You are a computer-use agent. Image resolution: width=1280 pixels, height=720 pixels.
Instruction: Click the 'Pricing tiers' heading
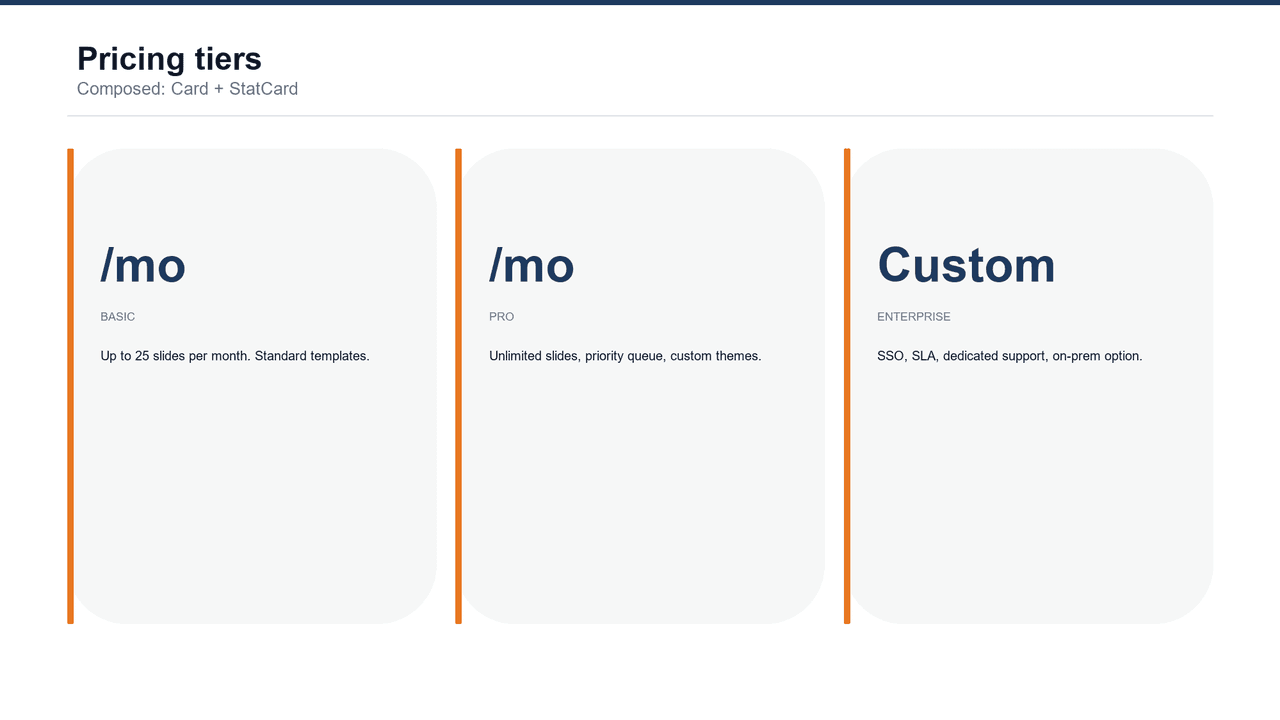click(169, 59)
